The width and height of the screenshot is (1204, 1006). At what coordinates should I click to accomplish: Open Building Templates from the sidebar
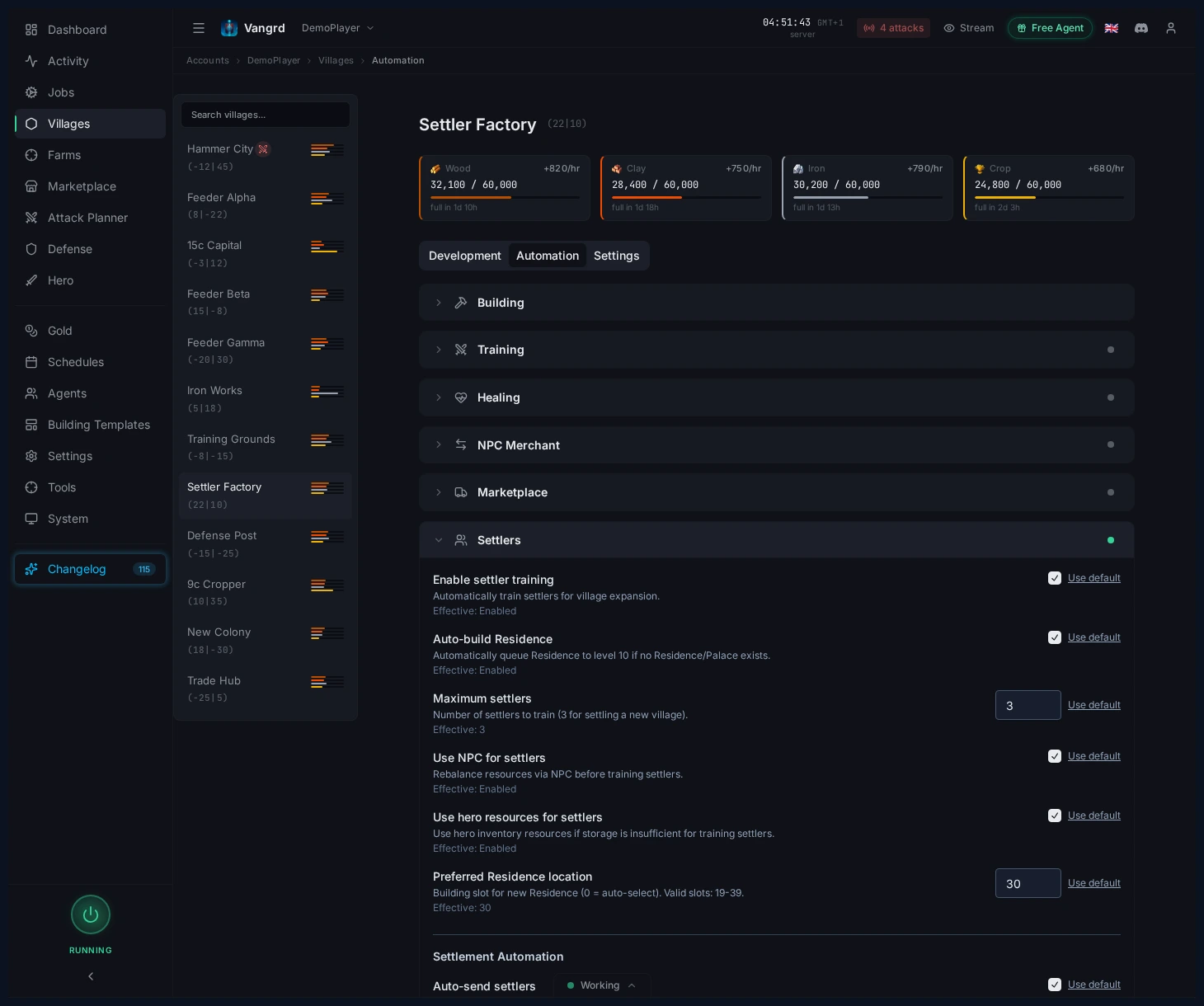[x=98, y=425]
